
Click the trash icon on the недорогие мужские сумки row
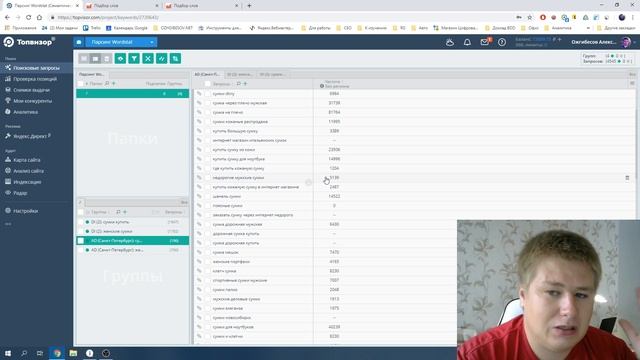(x=627, y=178)
